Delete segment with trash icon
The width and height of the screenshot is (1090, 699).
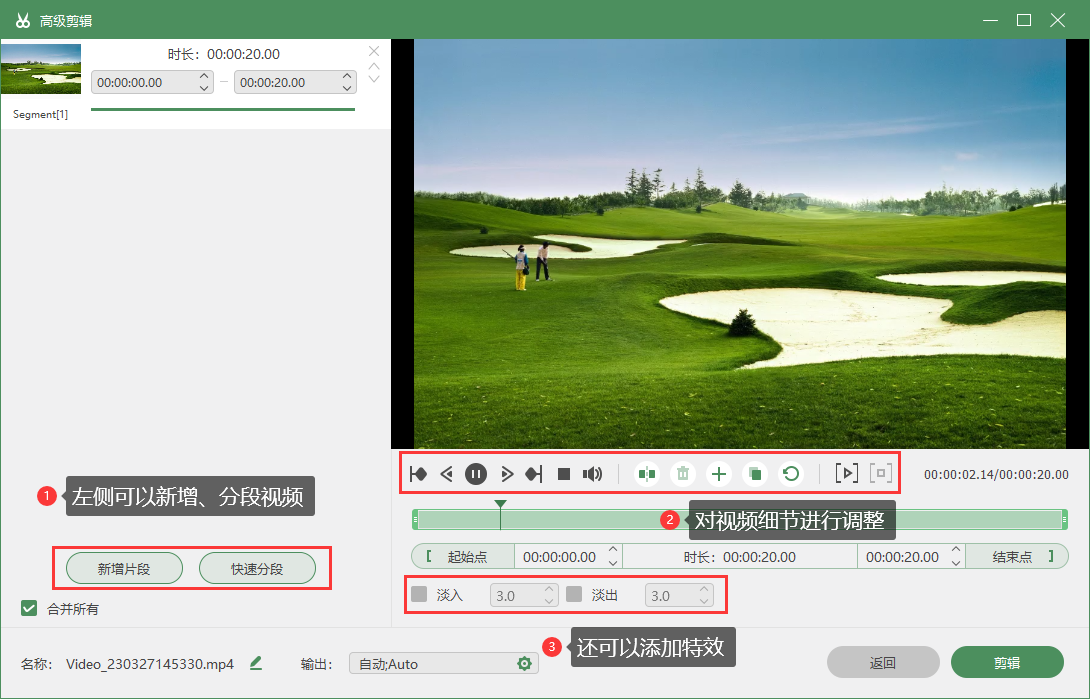click(683, 475)
